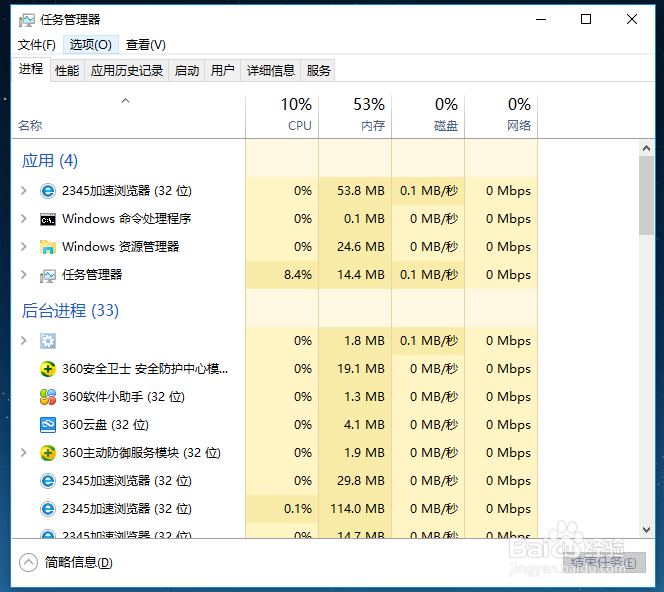Expand the 2345加速浏览器 app under 应用
This screenshot has width=664, height=592.
[24, 191]
